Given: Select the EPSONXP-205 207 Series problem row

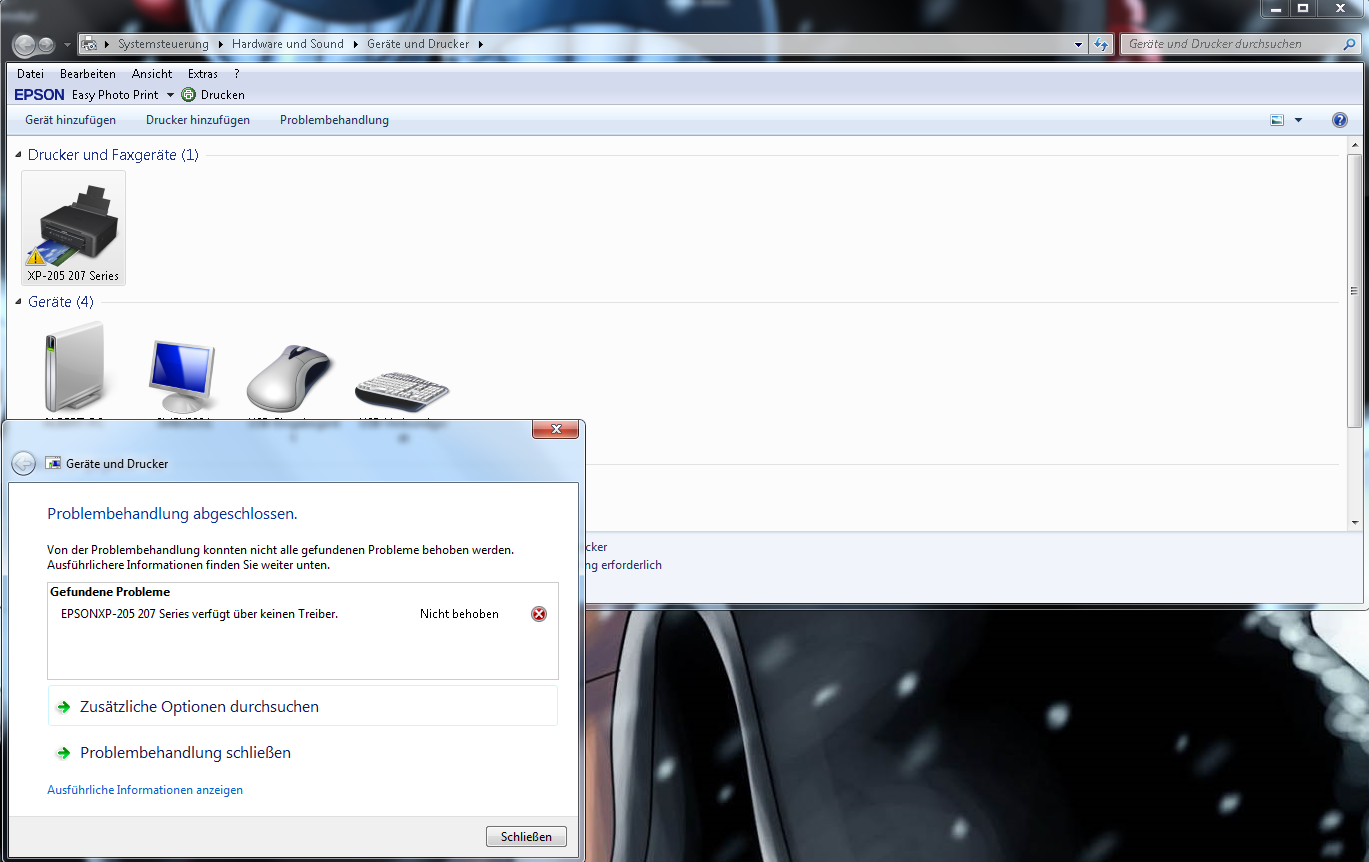Looking at the screenshot, I should tap(302, 614).
